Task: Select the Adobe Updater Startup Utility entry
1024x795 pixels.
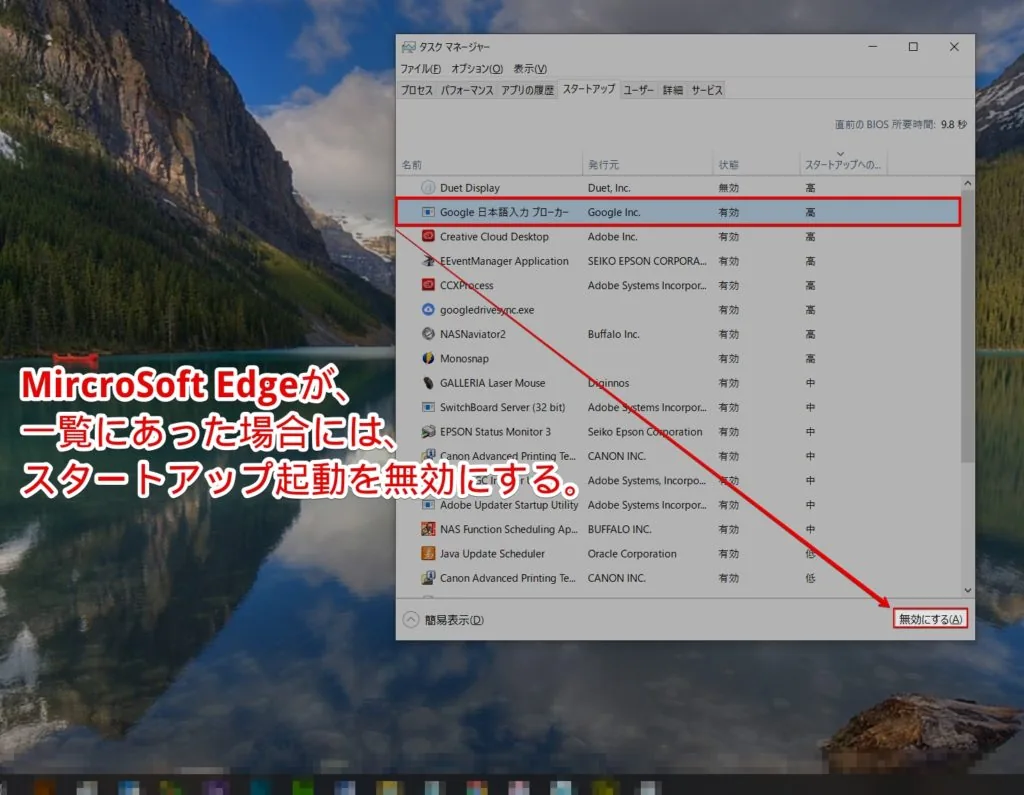Action: [x=509, y=505]
